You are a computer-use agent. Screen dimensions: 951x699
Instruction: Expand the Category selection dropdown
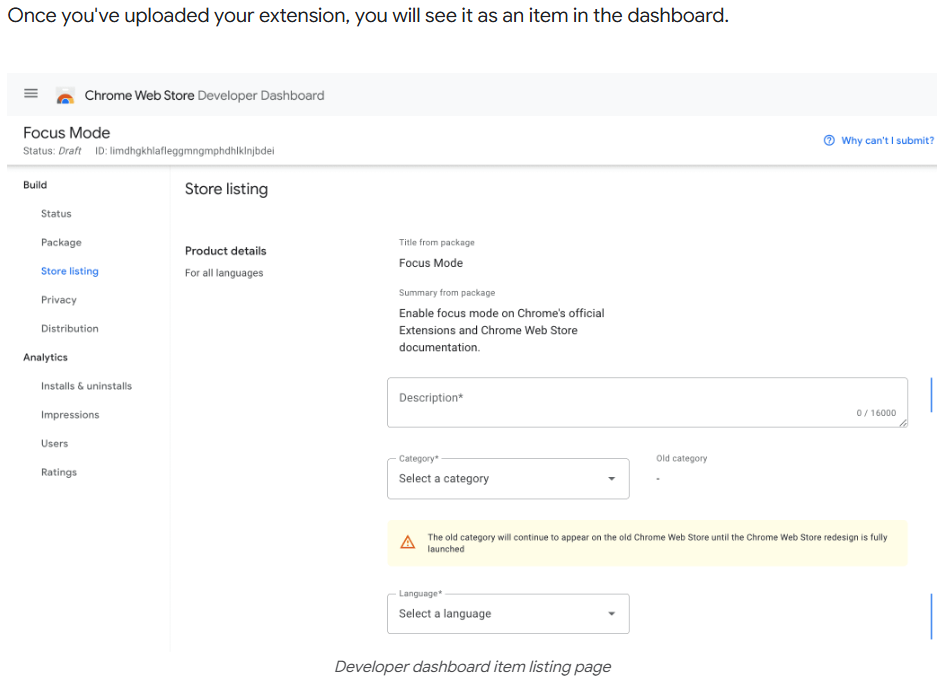(x=610, y=478)
